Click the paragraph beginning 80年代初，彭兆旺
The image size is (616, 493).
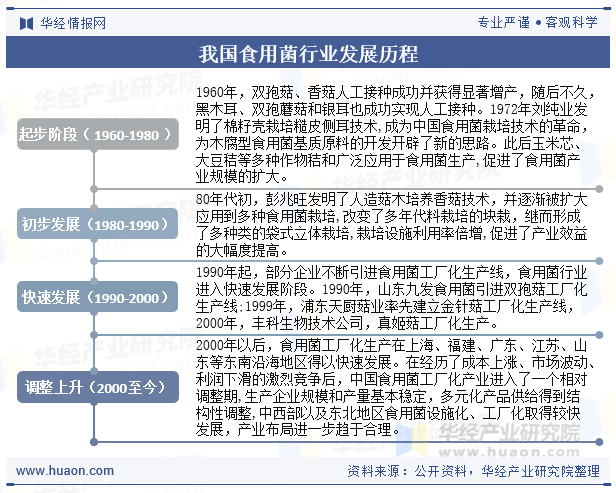(x=392, y=224)
